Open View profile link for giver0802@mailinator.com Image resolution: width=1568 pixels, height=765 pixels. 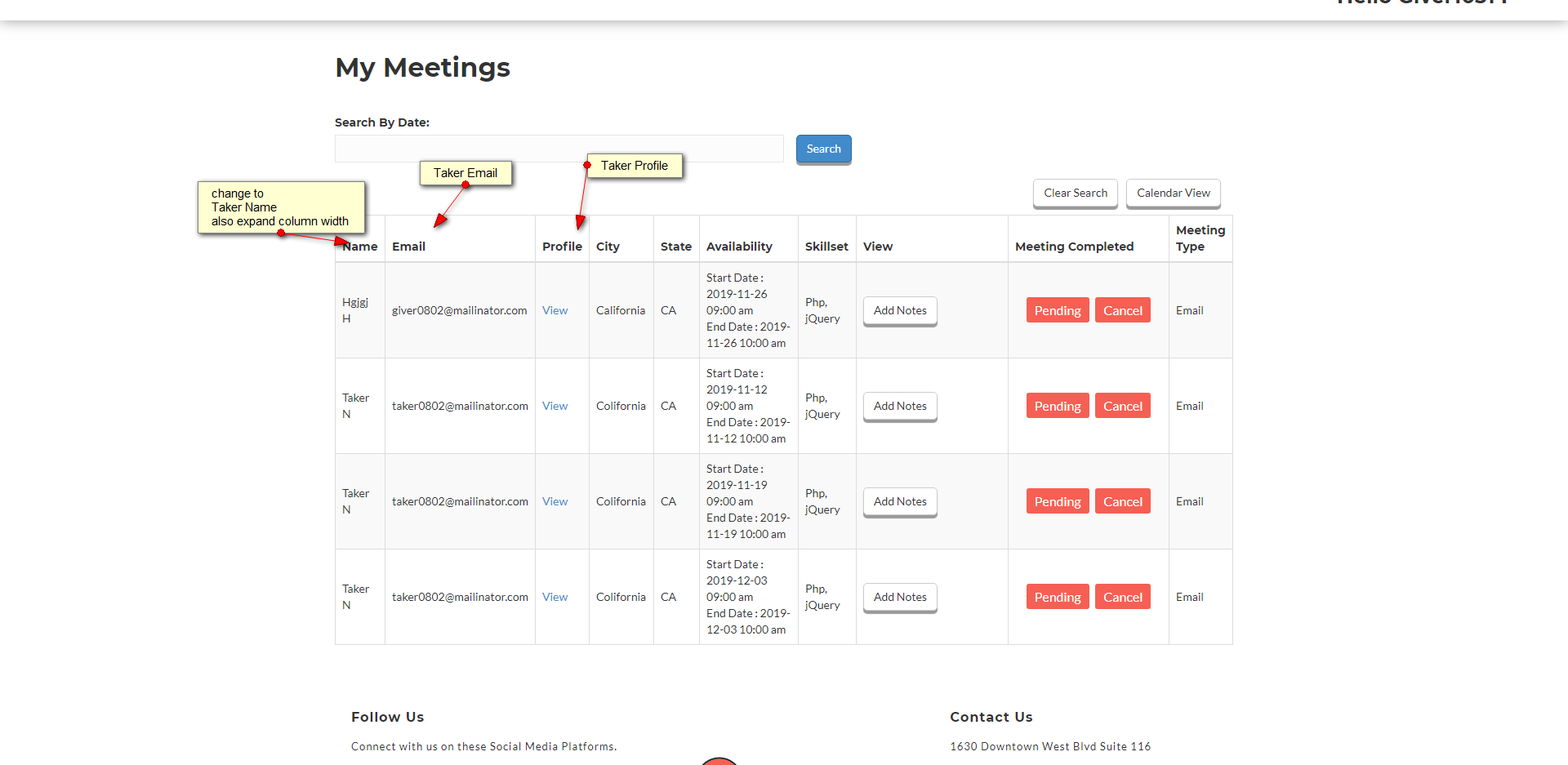click(555, 311)
